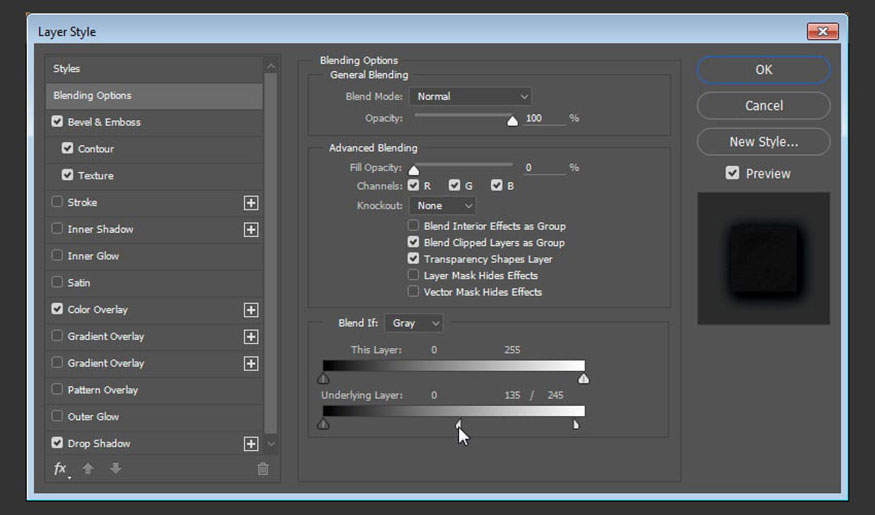Check Blend Interior Effects as Group
This screenshot has height=515, width=875.
pyautogui.click(x=413, y=225)
